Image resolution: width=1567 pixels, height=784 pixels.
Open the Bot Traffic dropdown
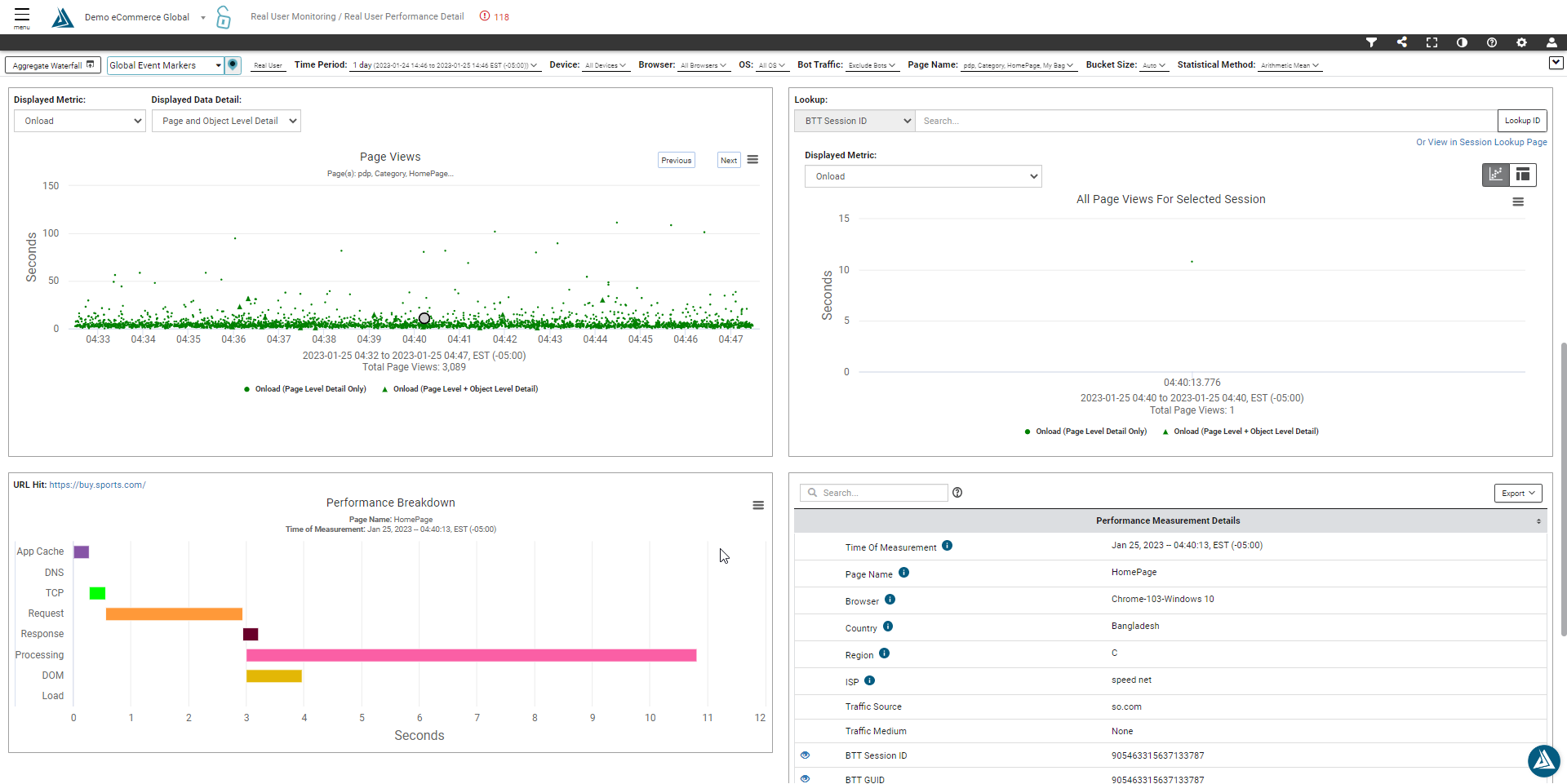[x=872, y=65]
